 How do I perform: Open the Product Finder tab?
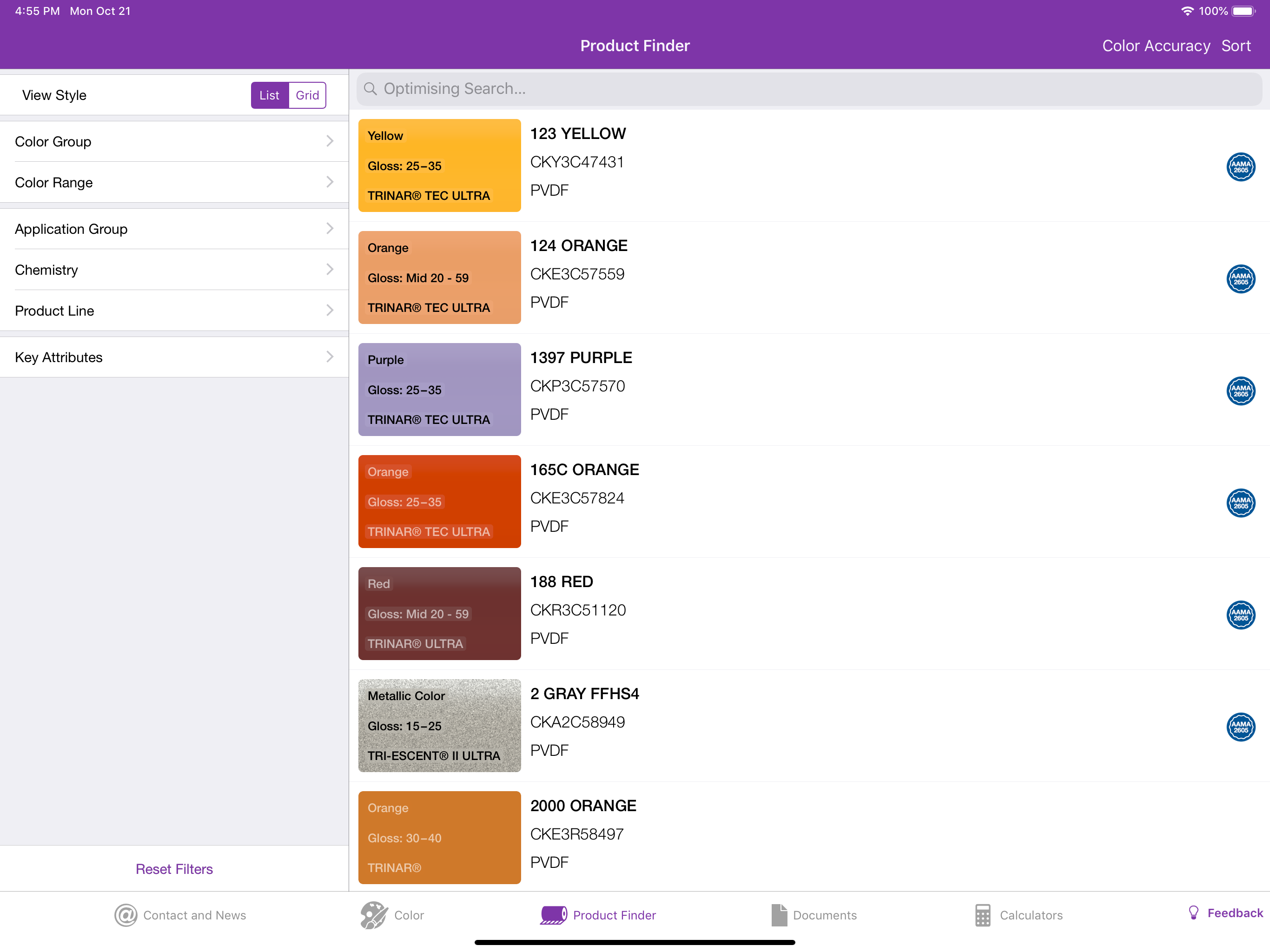point(598,915)
